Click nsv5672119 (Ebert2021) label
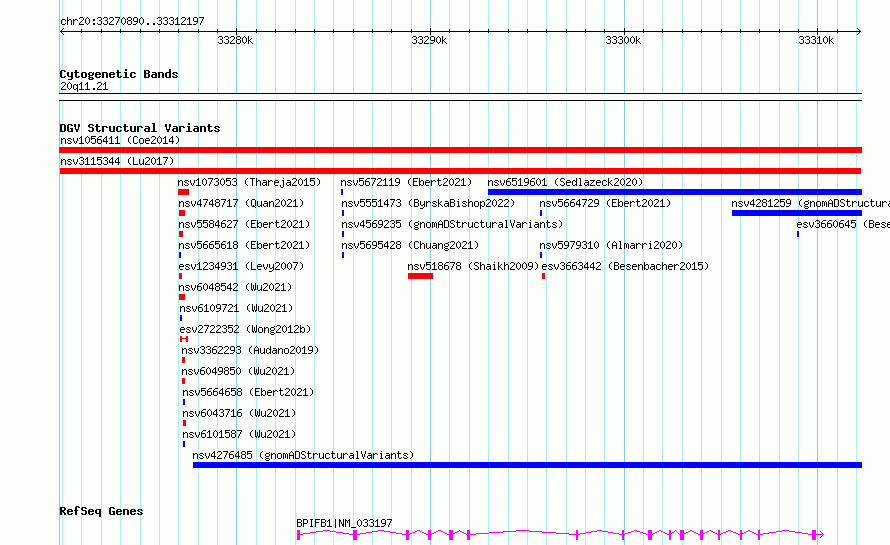Image resolution: width=890 pixels, height=545 pixels. click(406, 182)
